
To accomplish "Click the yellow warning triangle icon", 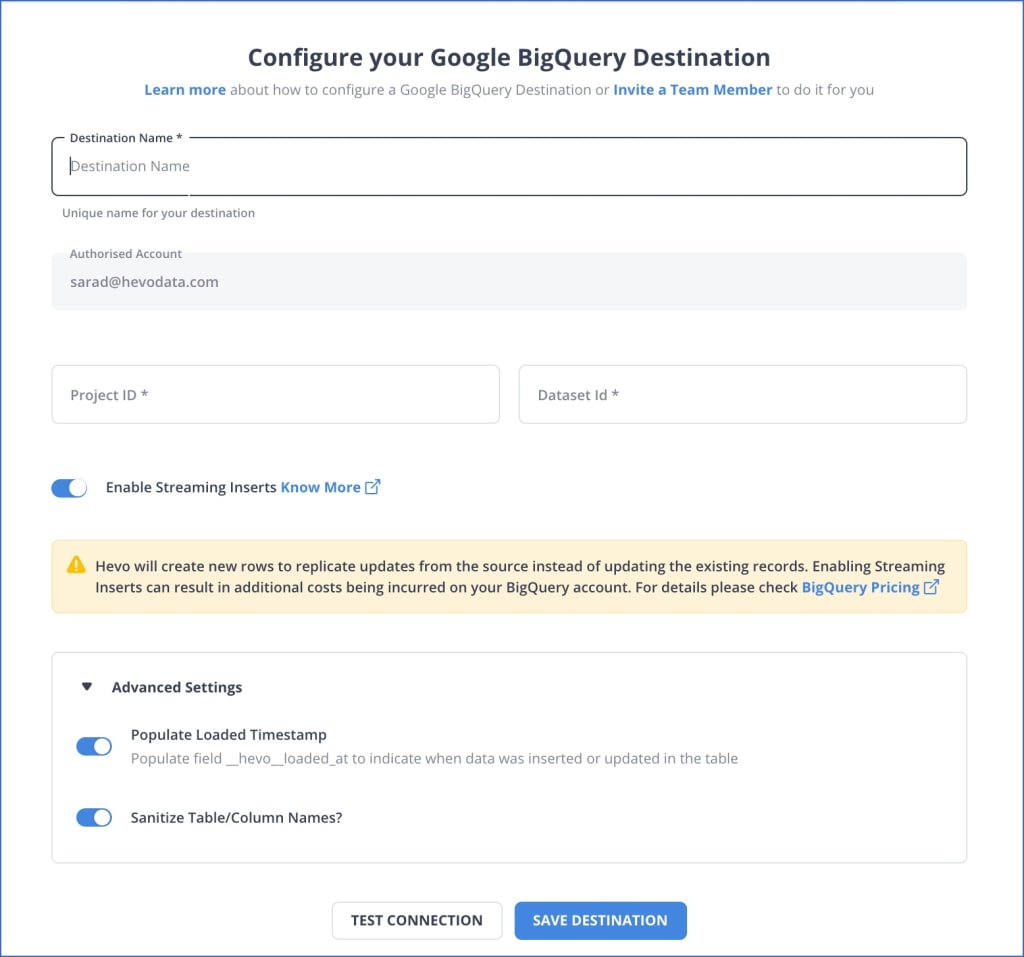I will (76, 565).
